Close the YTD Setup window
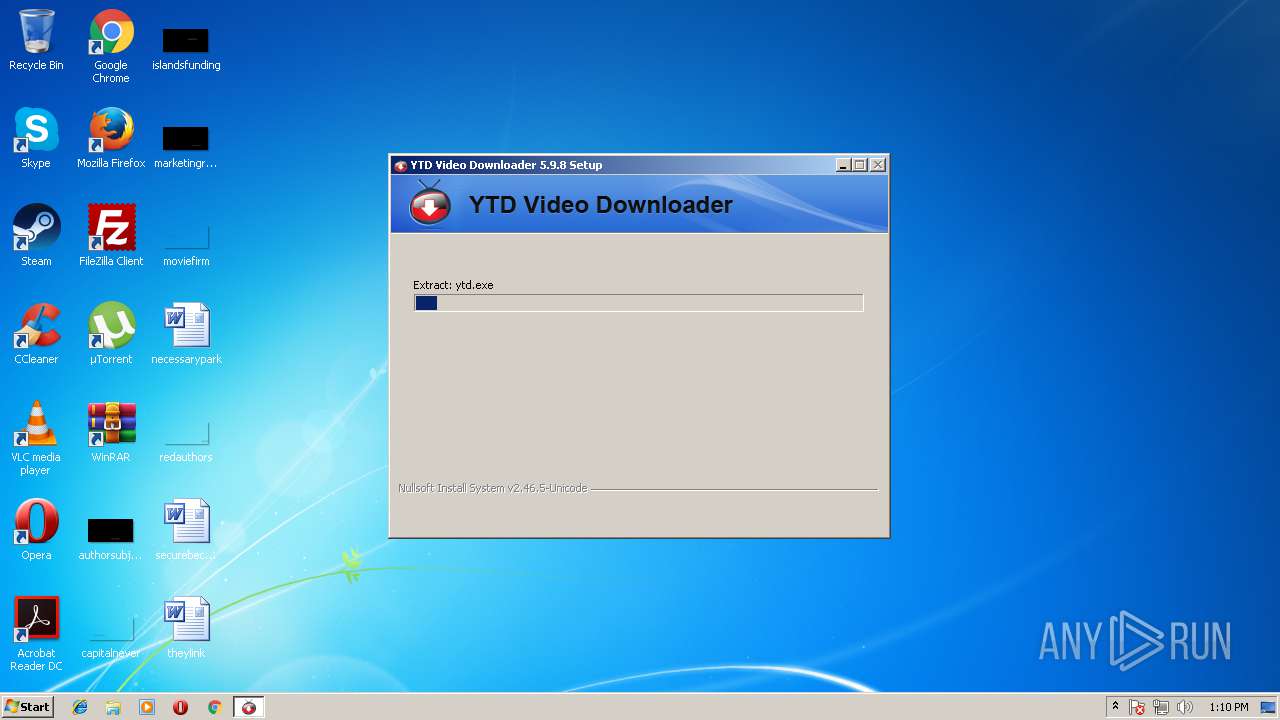This screenshot has width=1280, height=720. point(878,165)
